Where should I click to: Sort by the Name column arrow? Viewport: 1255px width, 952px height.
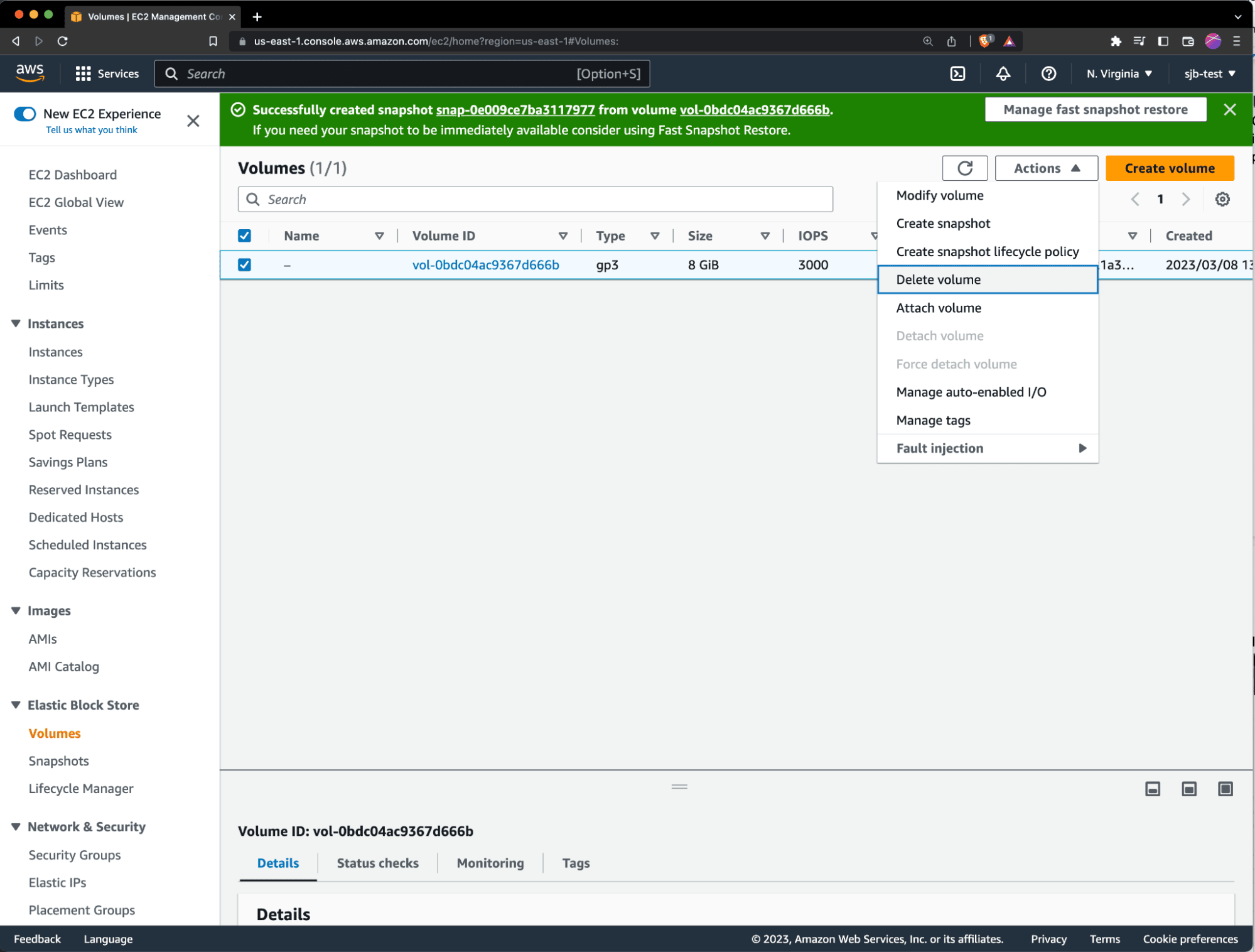379,236
